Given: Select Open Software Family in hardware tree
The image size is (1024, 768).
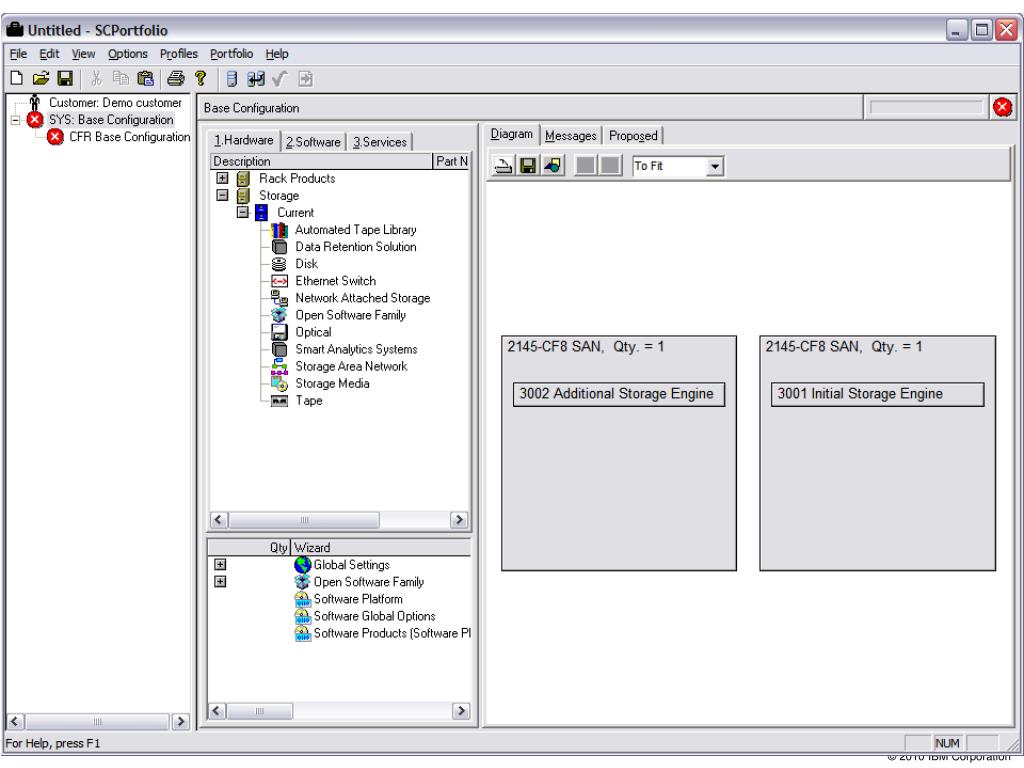Looking at the screenshot, I should click(351, 315).
